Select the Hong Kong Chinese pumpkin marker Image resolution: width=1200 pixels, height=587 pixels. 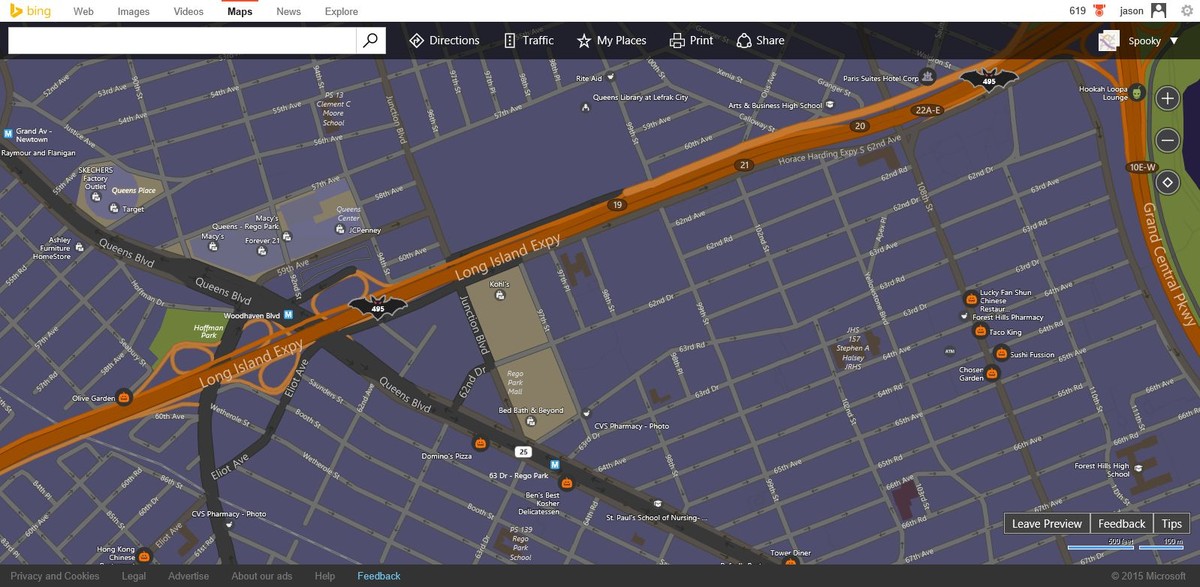144,555
